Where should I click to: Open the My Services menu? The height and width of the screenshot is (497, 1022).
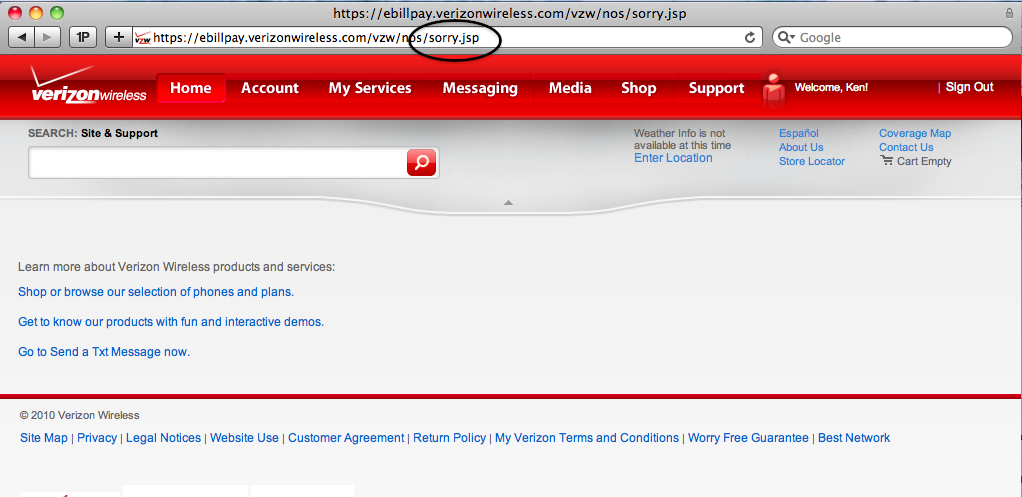(x=370, y=88)
